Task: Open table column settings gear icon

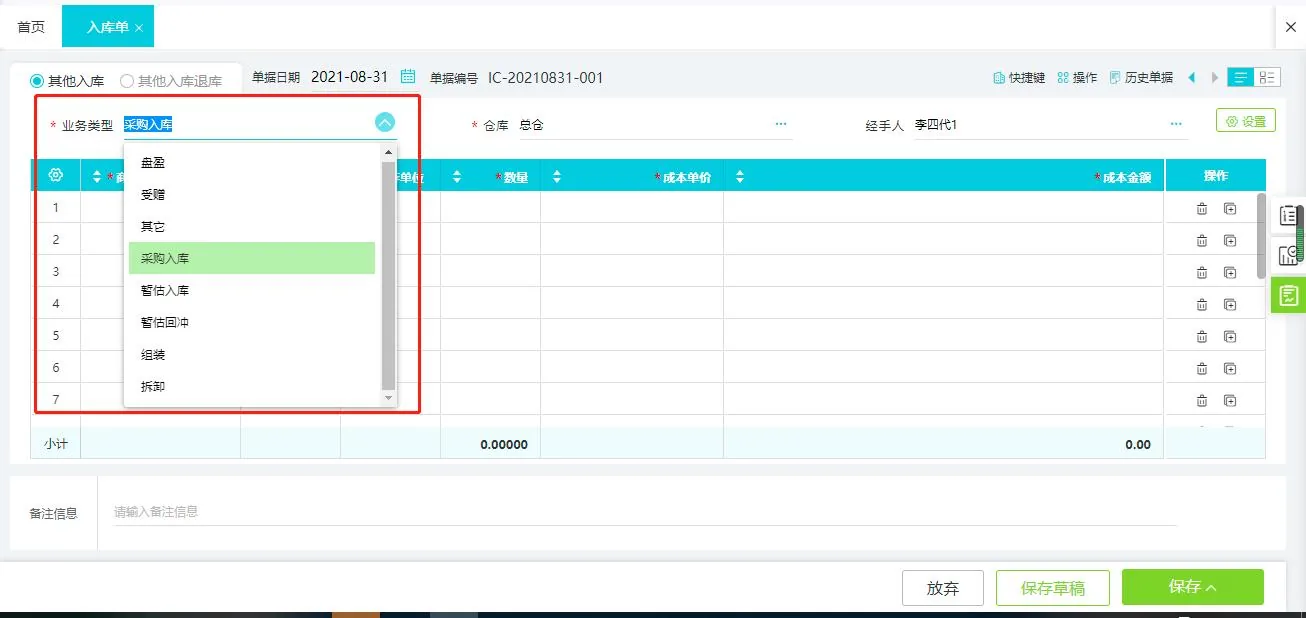Action: pos(56,175)
